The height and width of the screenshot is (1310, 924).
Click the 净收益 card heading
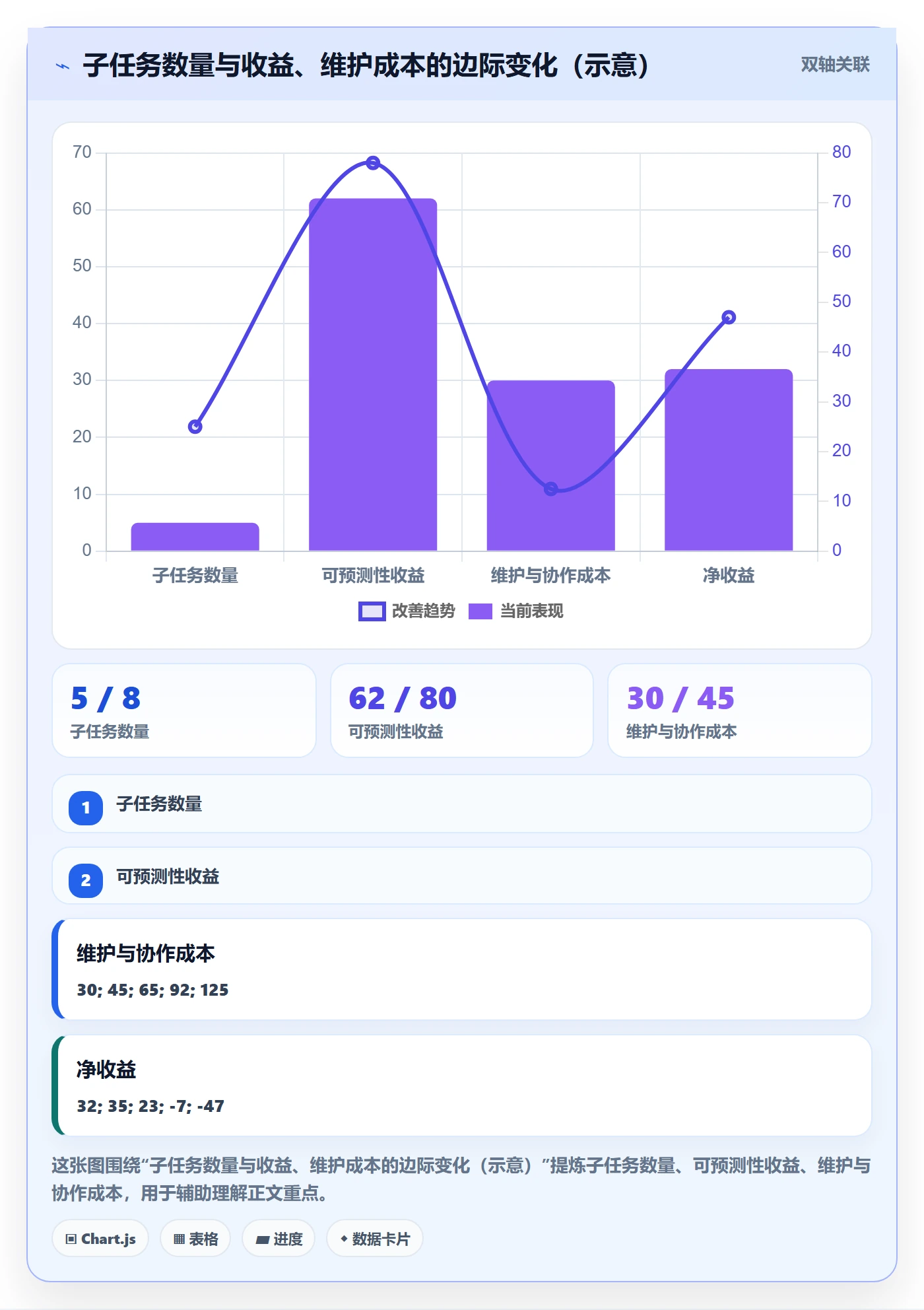106,1070
